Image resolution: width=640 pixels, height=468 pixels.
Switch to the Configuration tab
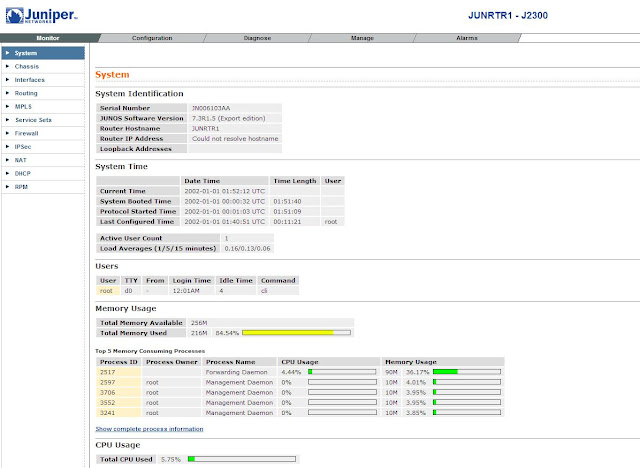[152, 38]
